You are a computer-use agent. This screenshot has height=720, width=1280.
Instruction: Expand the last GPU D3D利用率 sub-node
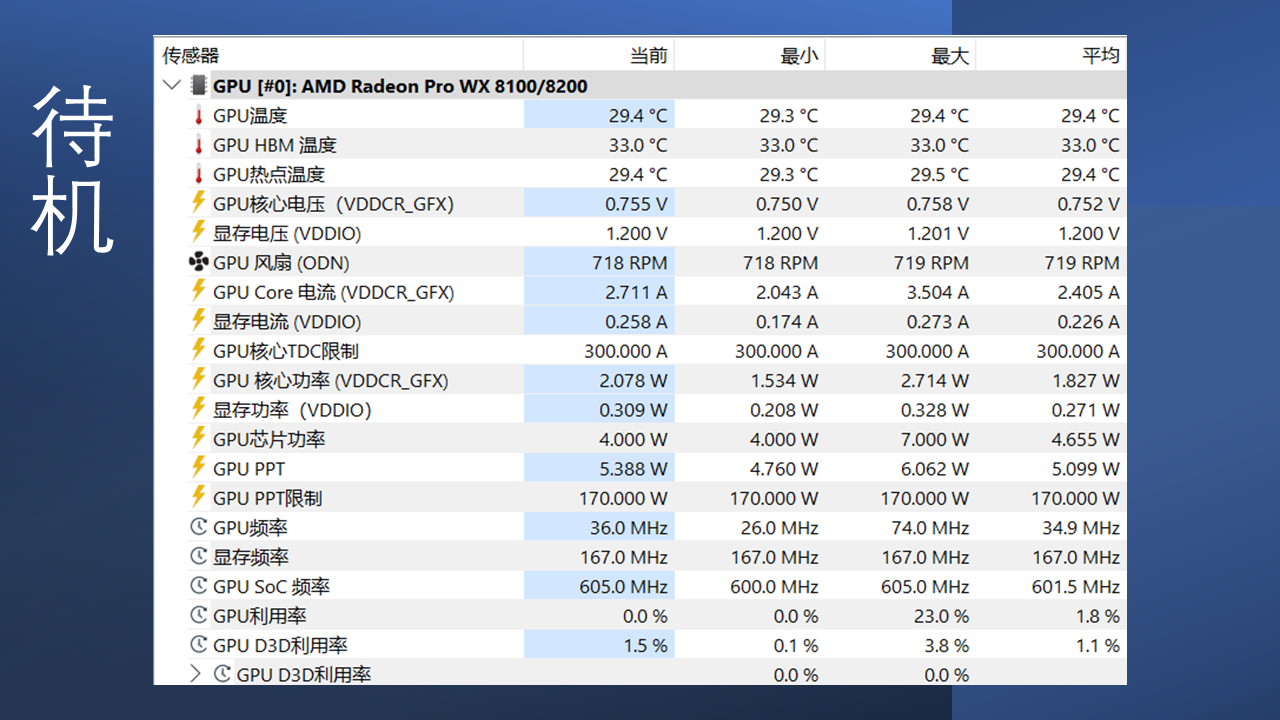coord(196,674)
